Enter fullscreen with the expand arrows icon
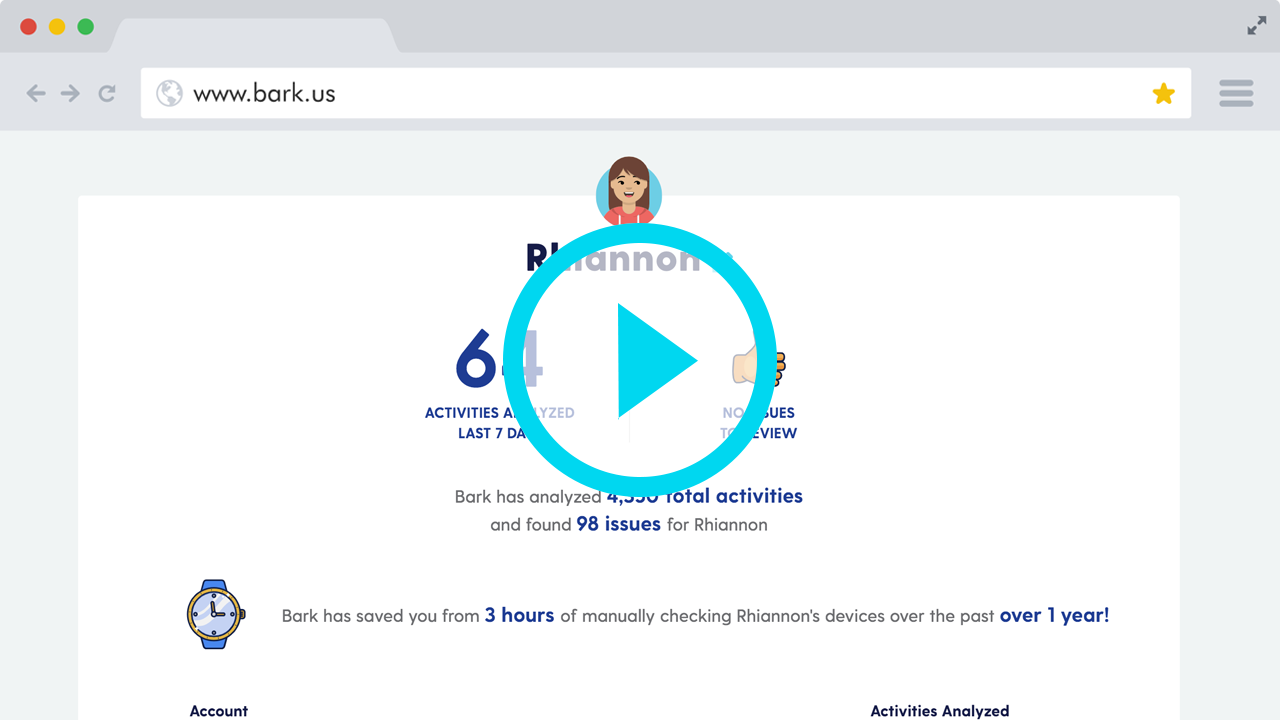The image size is (1280, 720). pyautogui.click(x=1257, y=27)
